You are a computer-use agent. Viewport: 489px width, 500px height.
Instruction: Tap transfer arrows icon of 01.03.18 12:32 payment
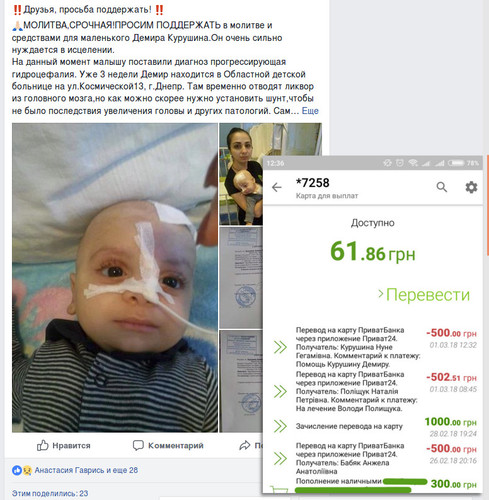pyautogui.click(x=280, y=347)
